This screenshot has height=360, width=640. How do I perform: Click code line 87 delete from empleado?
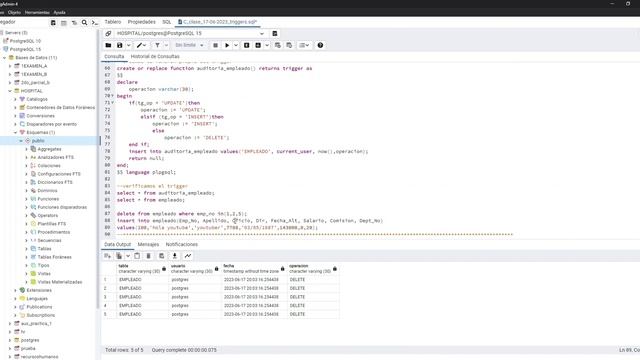(x=182, y=214)
